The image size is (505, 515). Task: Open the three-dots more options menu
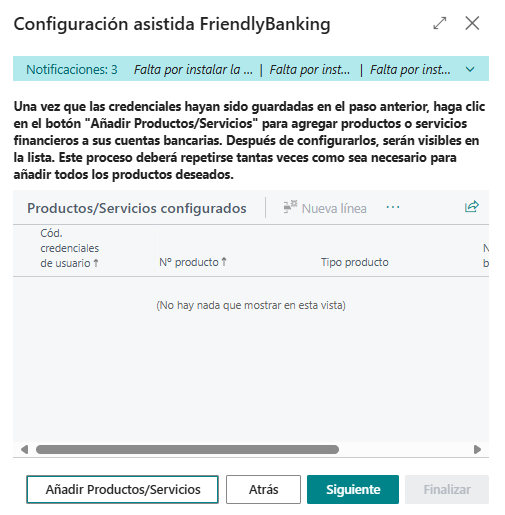[393, 207]
